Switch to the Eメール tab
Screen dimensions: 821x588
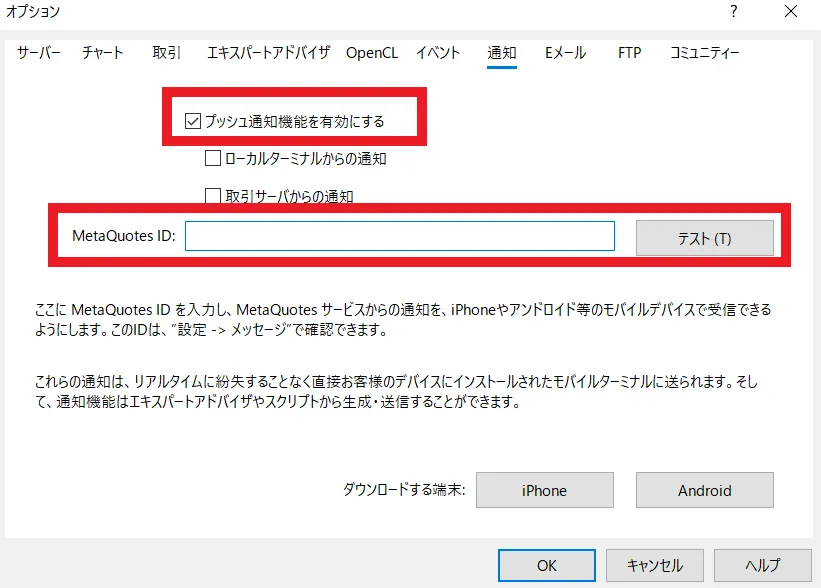[x=564, y=53]
